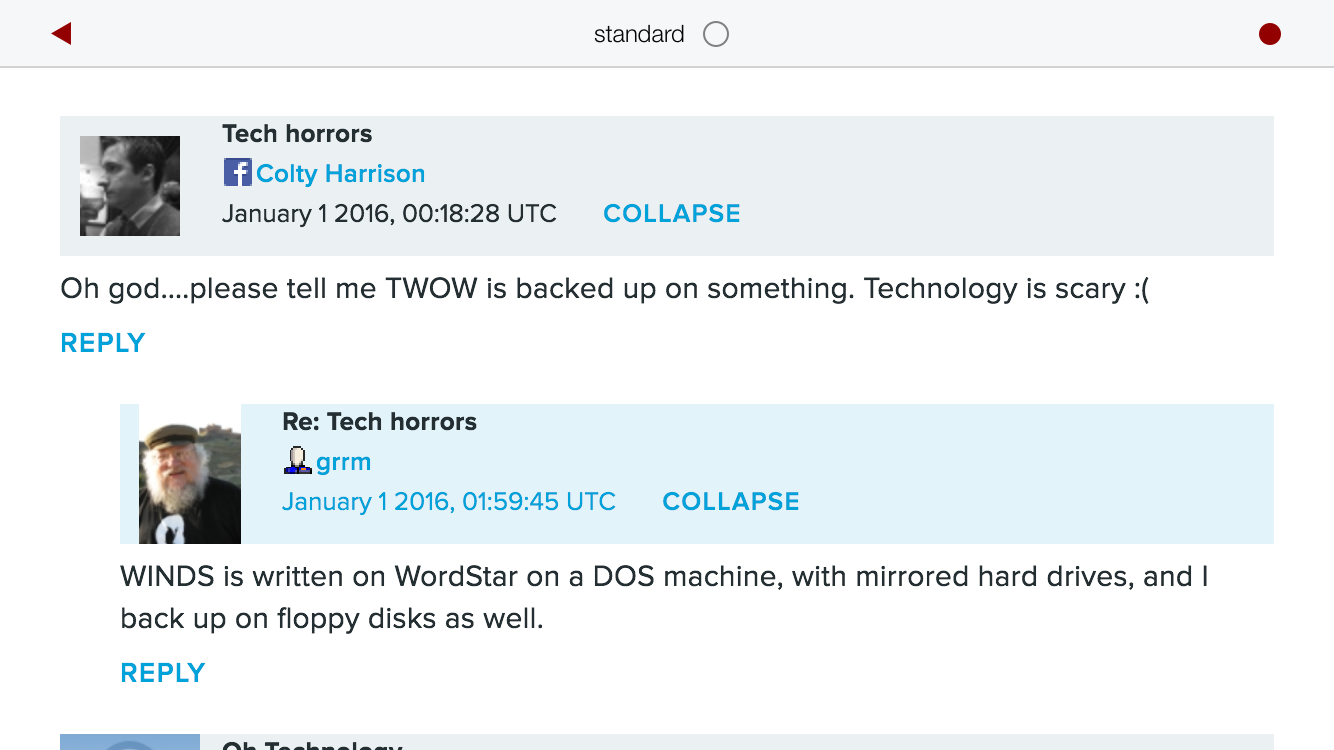Open Colty Harrison's profile link
This screenshot has height=750, width=1334.
341,174
